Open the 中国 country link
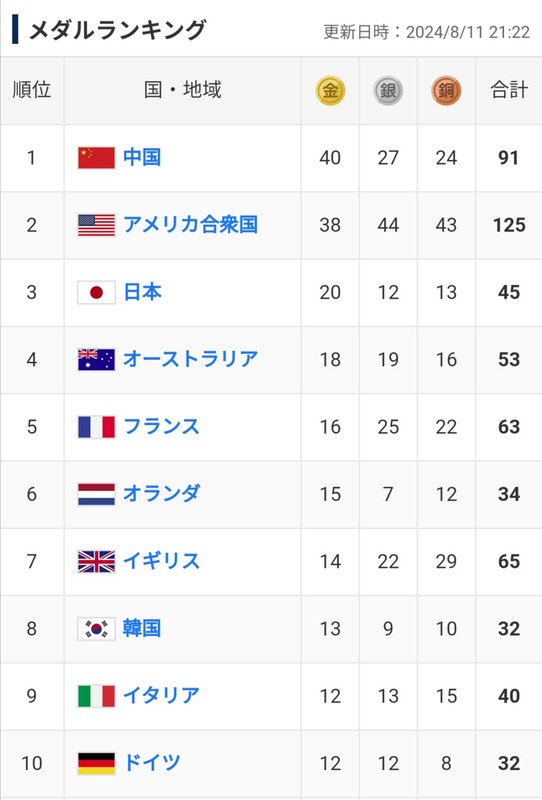Image resolution: width=542 pixels, height=800 pixels. 142,157
